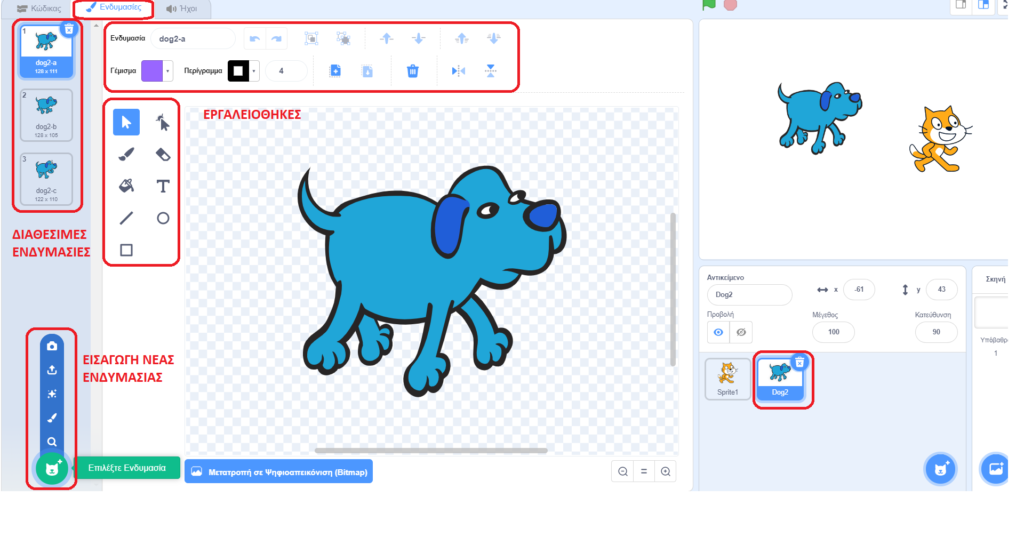Click the choose costume cat button

point(52,469)
